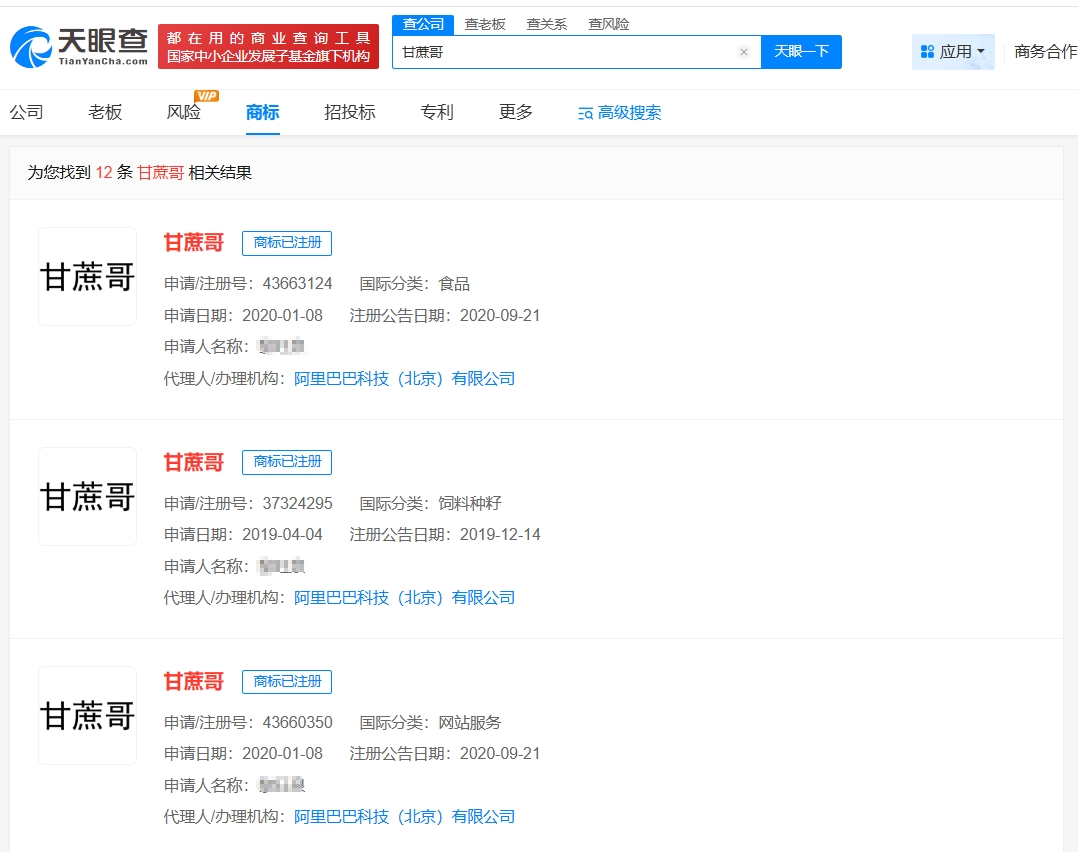The width and height of the screenshot is (1078, 852).
Task: Open the 应用 dropdown menu
Action: [952, 52]
